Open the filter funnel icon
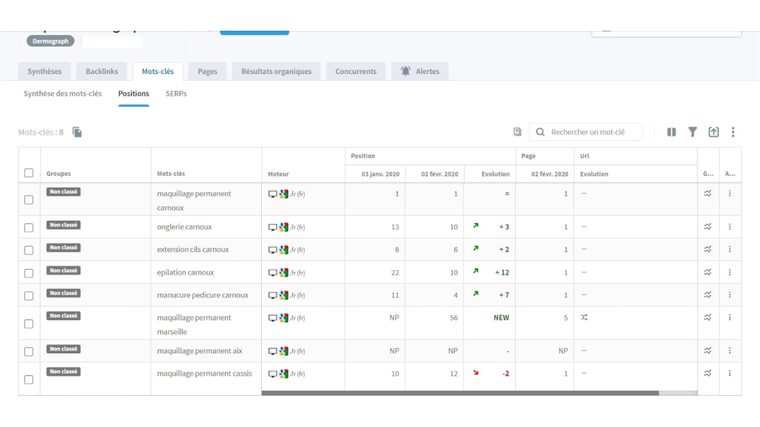Screen dimensions: 760x427 tap(693, 132)
